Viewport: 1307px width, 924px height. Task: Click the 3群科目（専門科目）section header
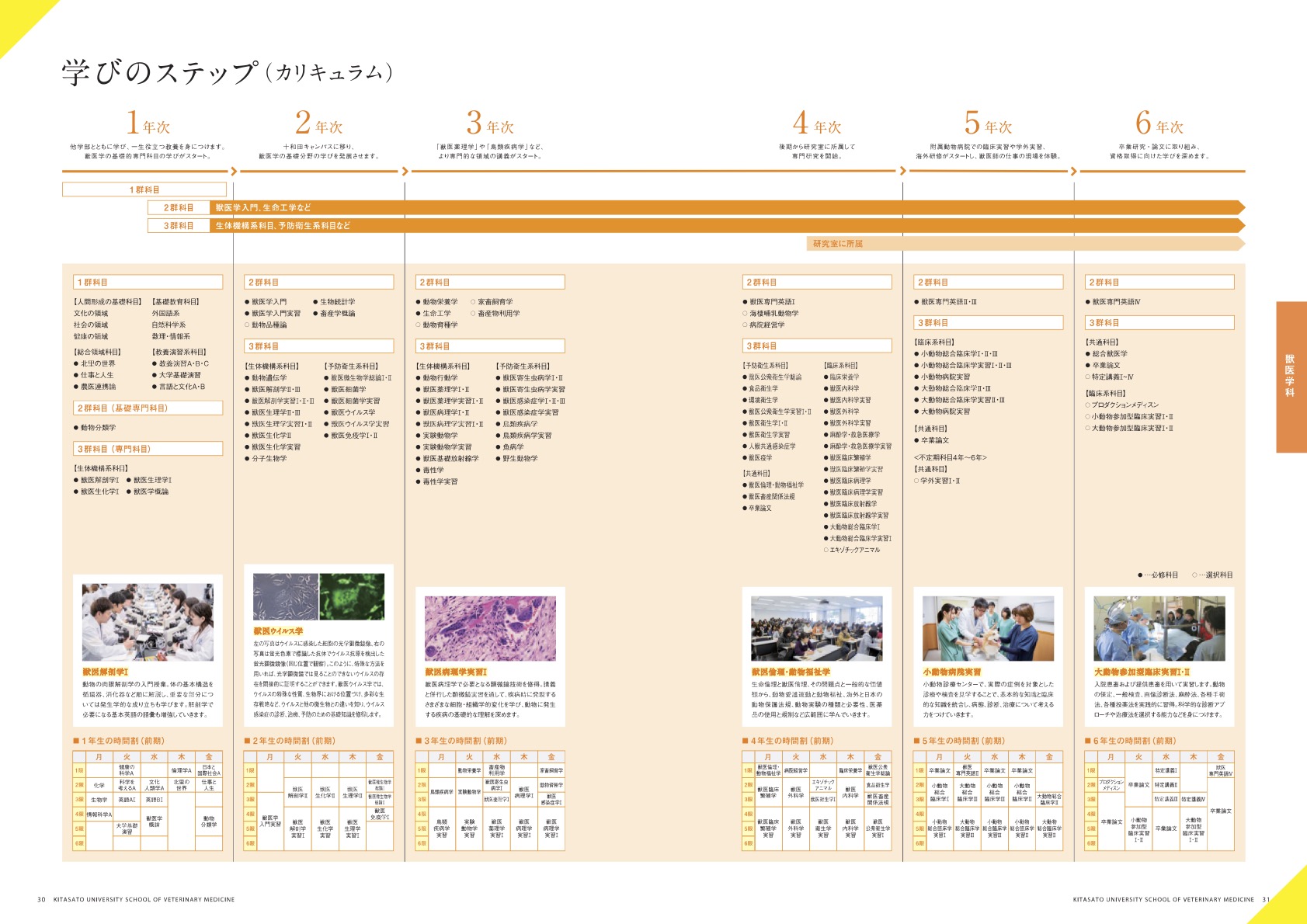[x=148, y=449]
